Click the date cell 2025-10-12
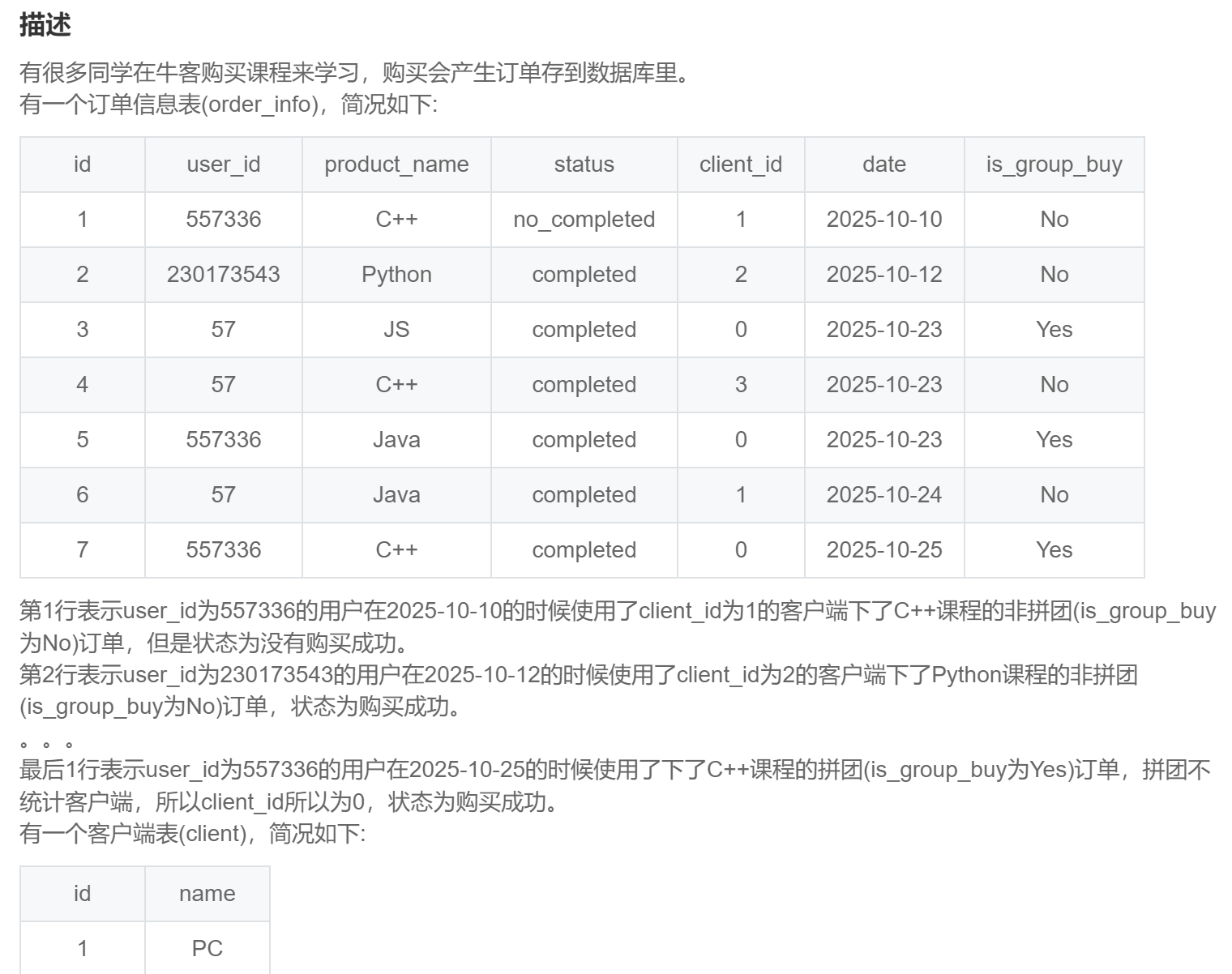The width and height of the screenshot is (1232, 974). coord(884,275)
